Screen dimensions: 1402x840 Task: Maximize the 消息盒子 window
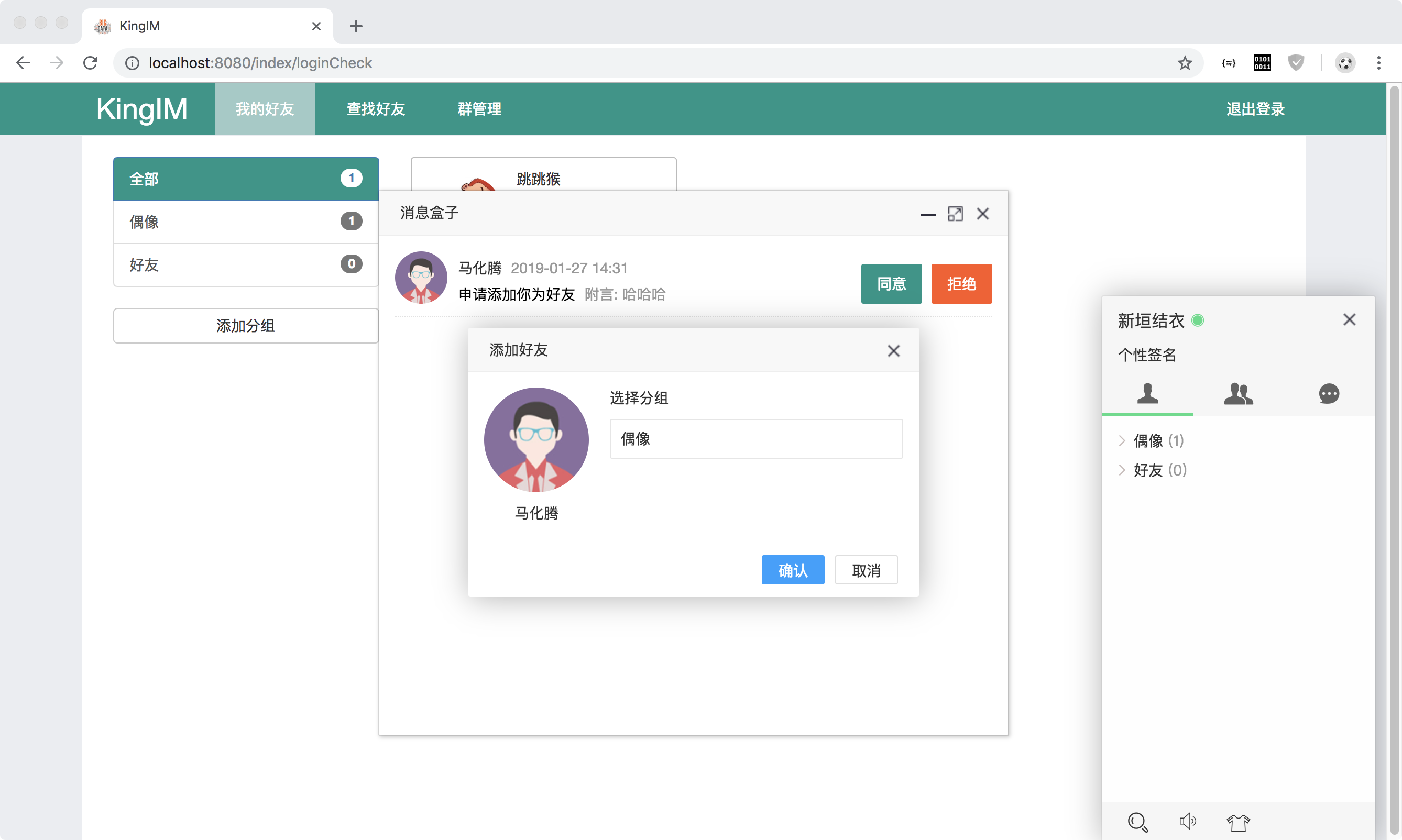click(x=955, y=214)
